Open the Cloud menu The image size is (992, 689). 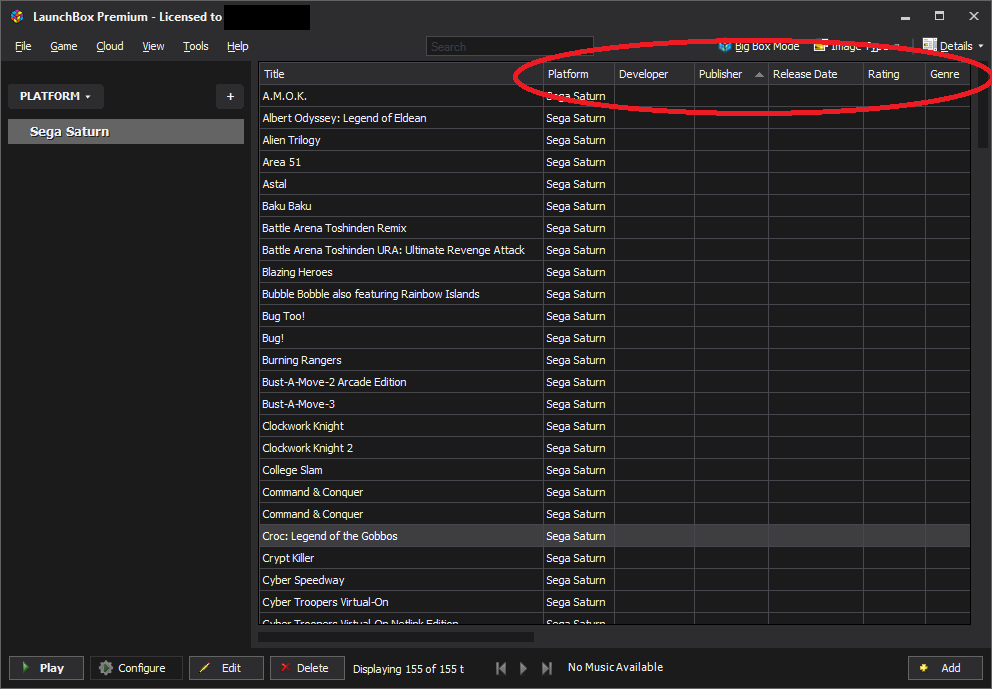[109, 46]
